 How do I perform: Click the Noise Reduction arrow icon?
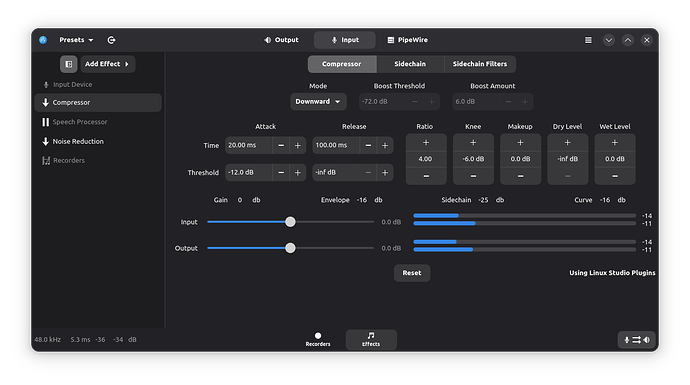[x=45, y=141]
